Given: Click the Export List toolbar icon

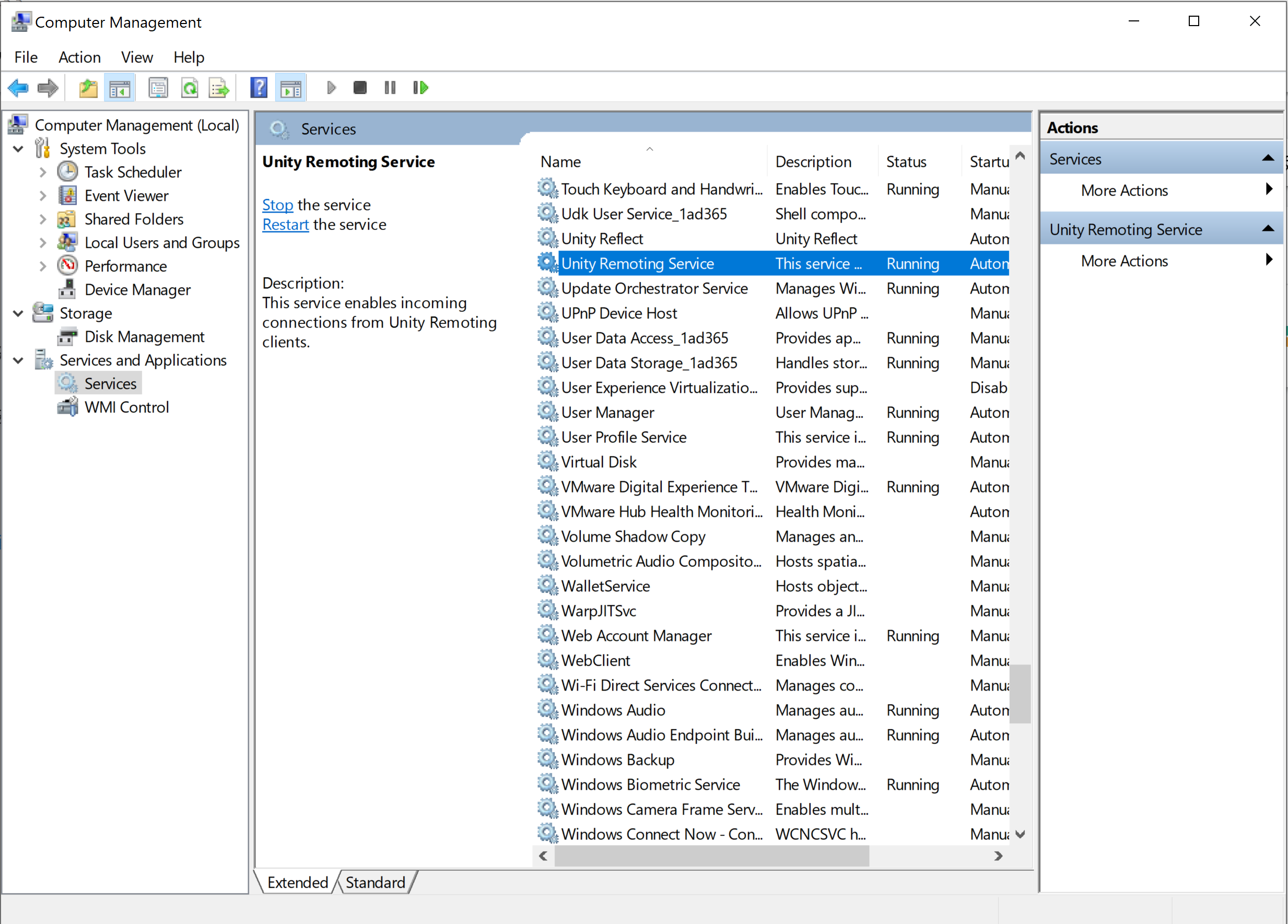Looking at the screenshot, I should pos(219,88).
